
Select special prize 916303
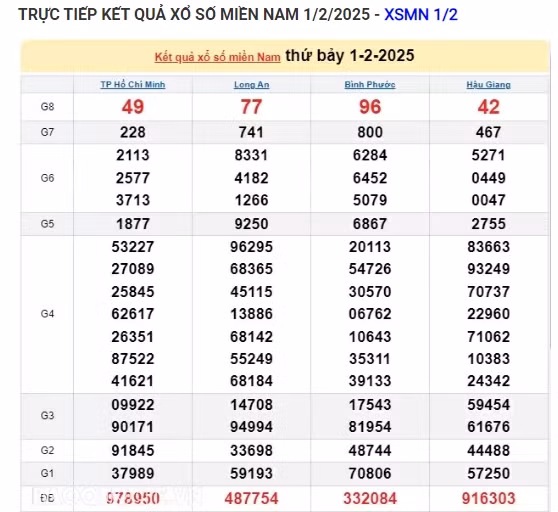click(489, 498)
